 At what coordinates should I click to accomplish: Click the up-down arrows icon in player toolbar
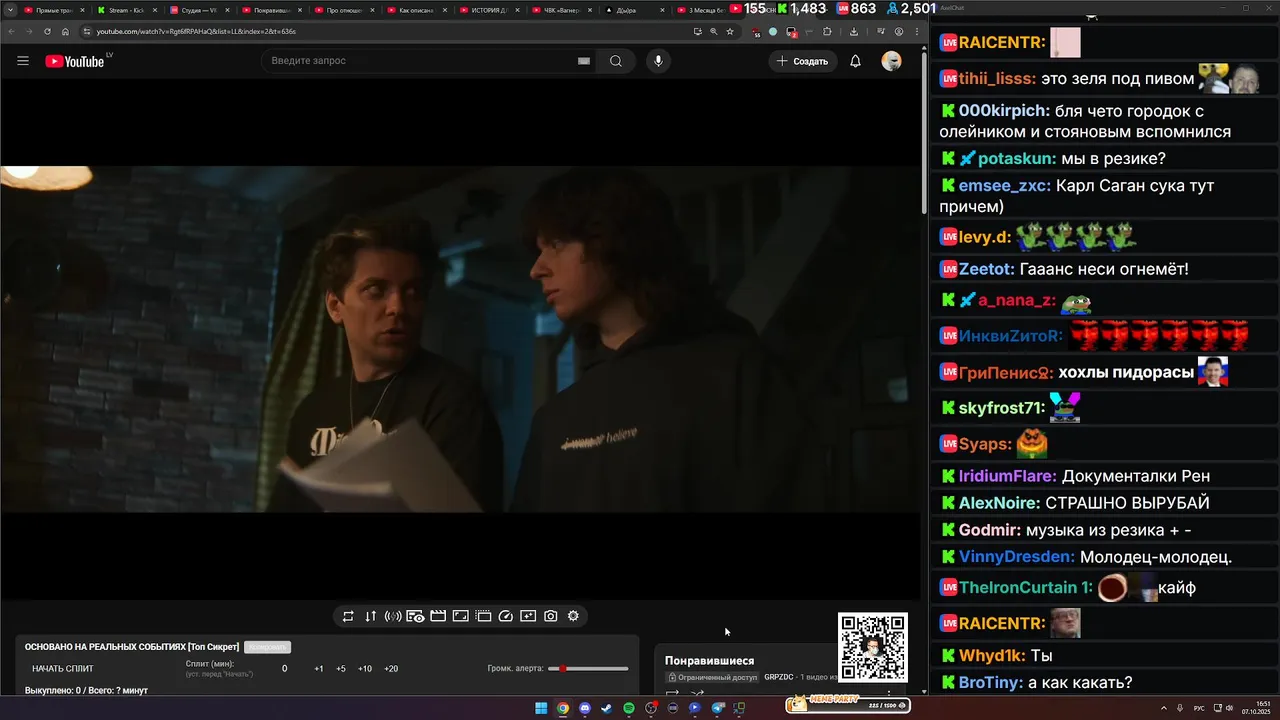(370, 616)
